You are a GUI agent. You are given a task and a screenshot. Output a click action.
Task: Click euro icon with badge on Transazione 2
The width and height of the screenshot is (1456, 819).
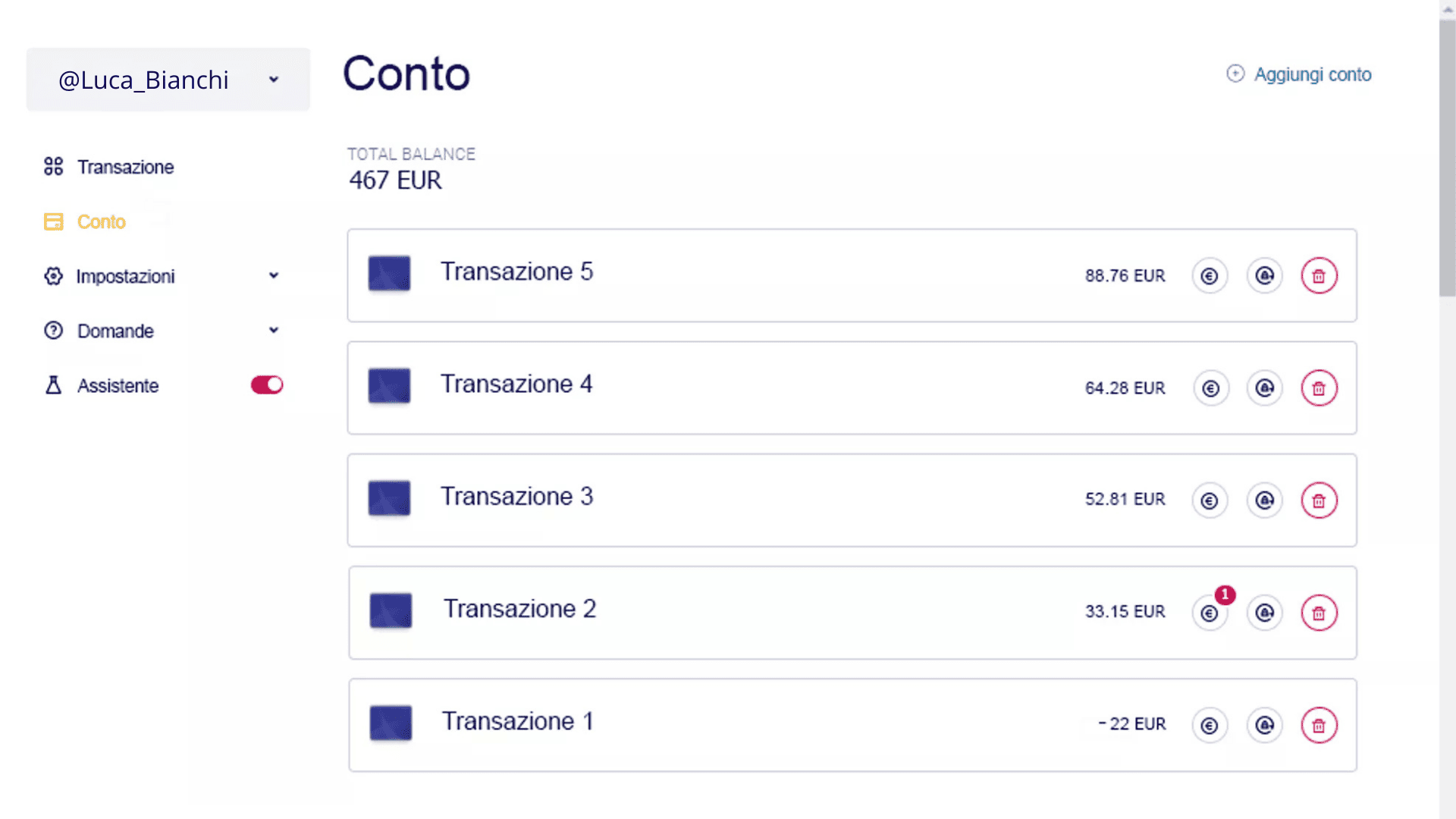(1210, 613)
